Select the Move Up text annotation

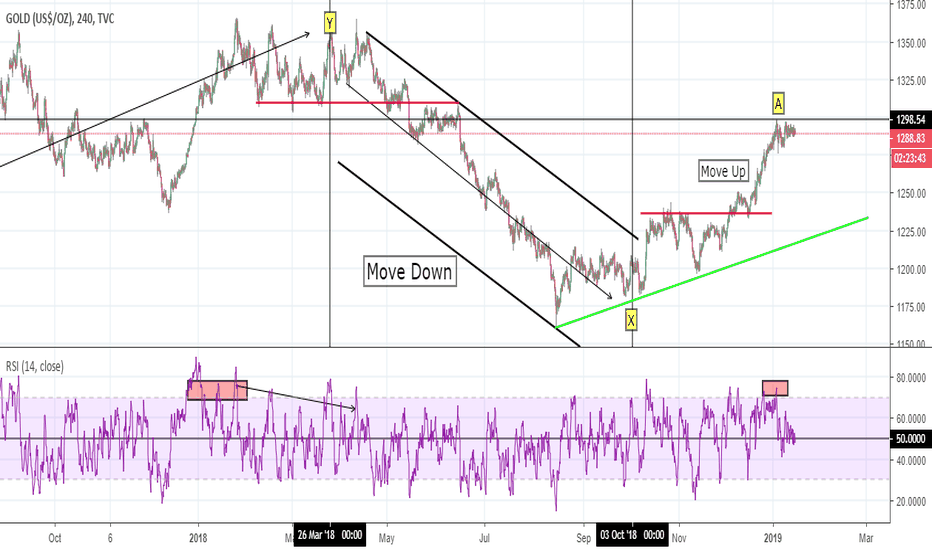(x=723, y=171)
